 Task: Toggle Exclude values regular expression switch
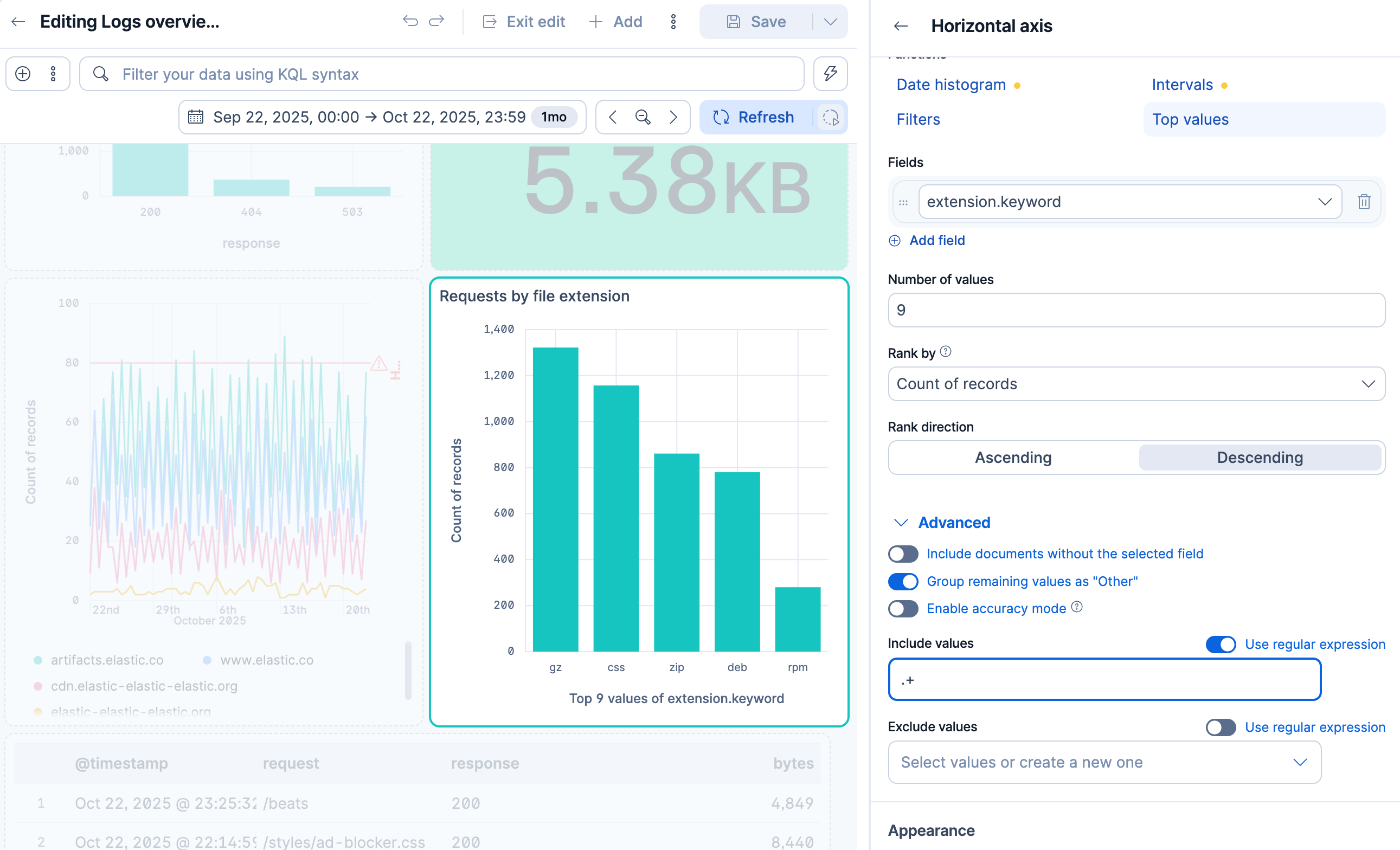1221,727
